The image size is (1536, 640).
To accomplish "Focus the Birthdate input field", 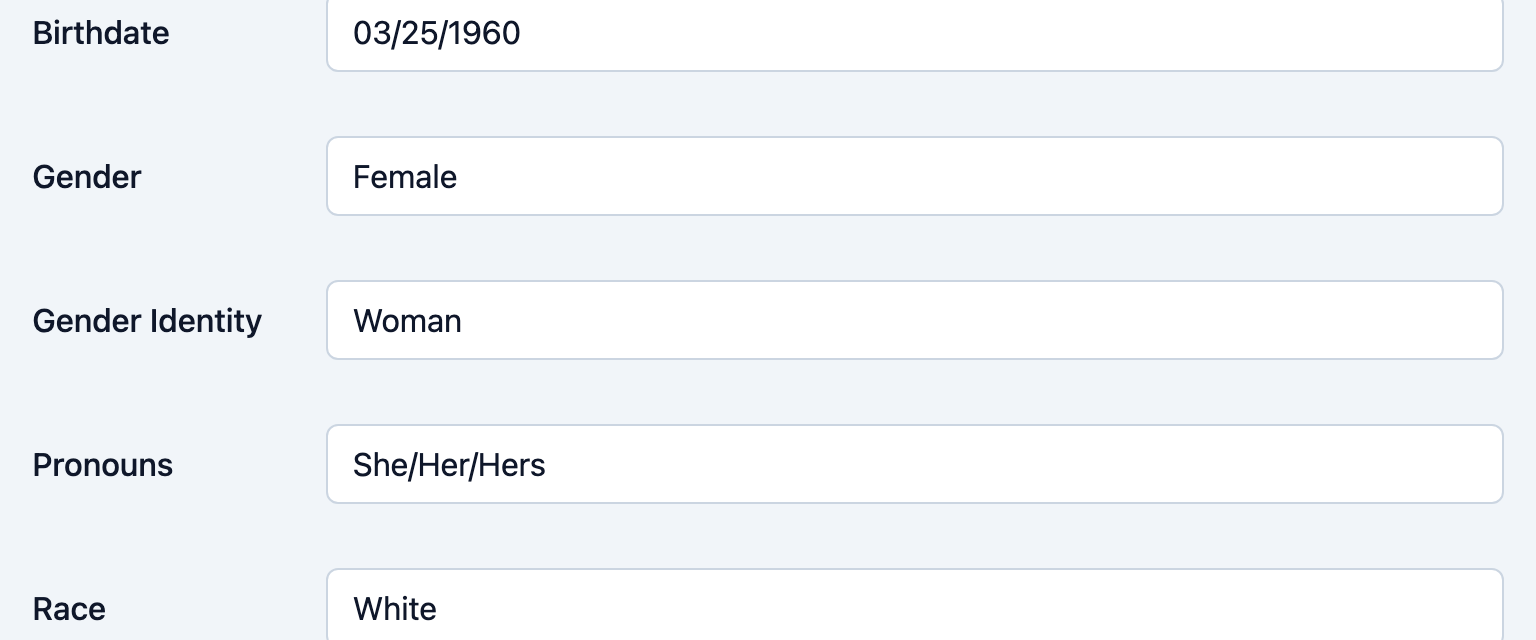I will click(914, 33).
